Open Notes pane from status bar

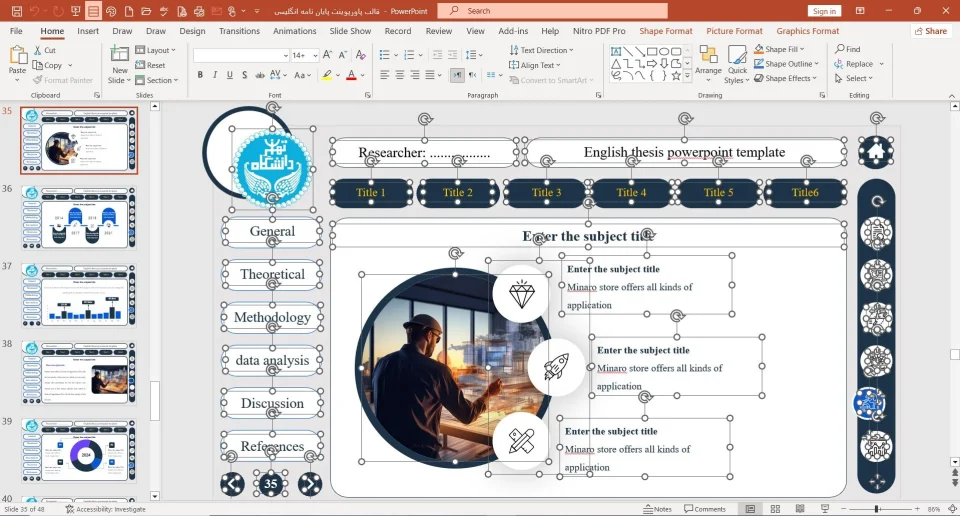click(658, 509)
